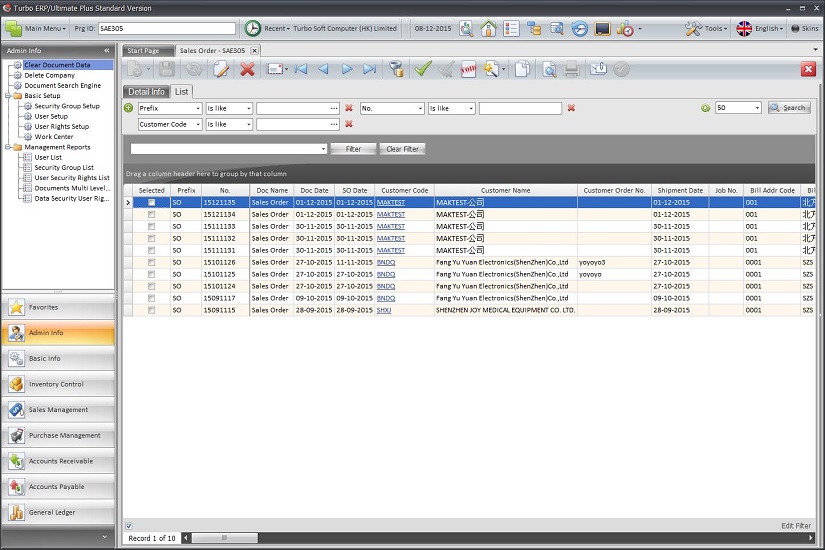The image size is (825, 550).
Task: Tick the Selected checkbox for order 15111132
Action: 152,238
